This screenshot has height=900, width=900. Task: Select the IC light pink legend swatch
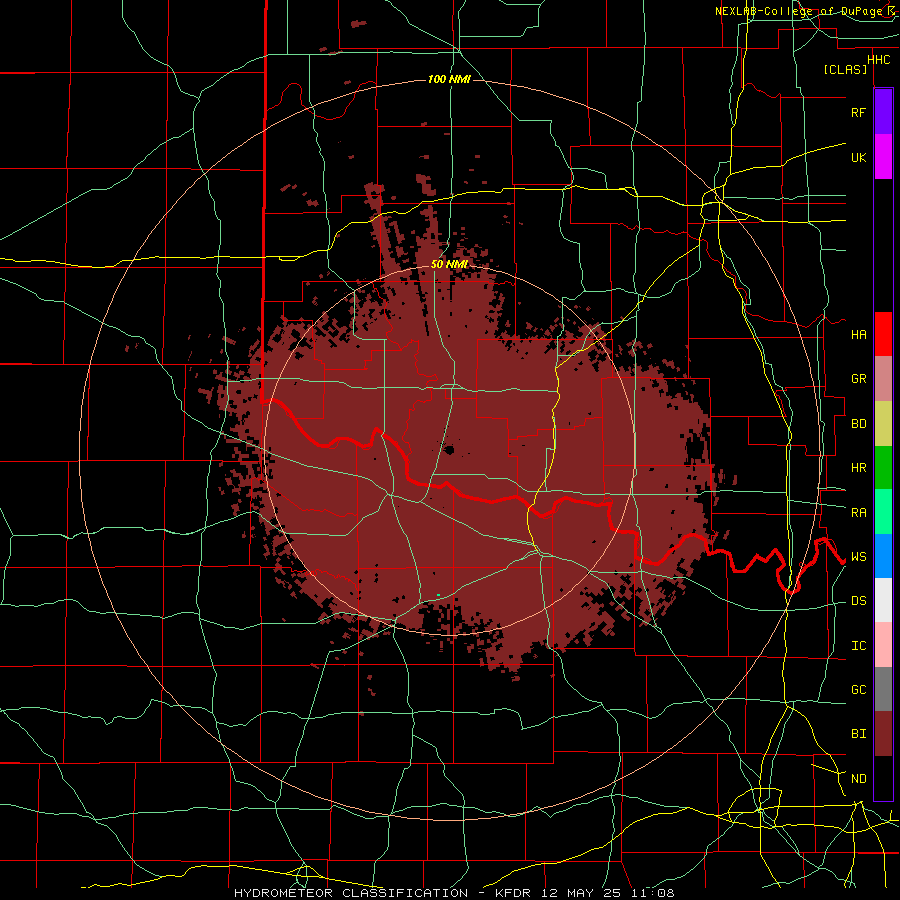click(x=883, y=645)
